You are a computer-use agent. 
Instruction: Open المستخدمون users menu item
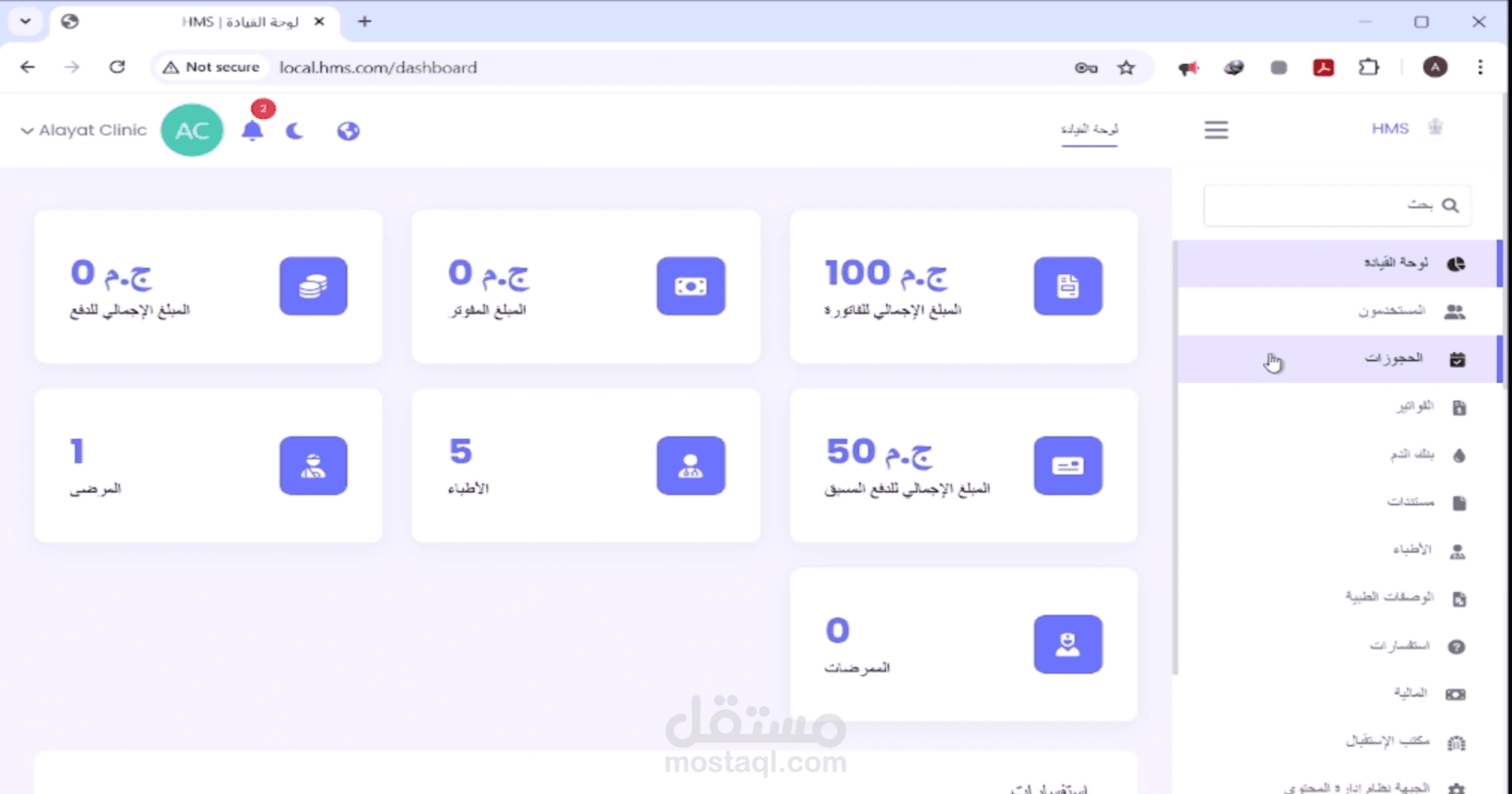pos(1340,311)
